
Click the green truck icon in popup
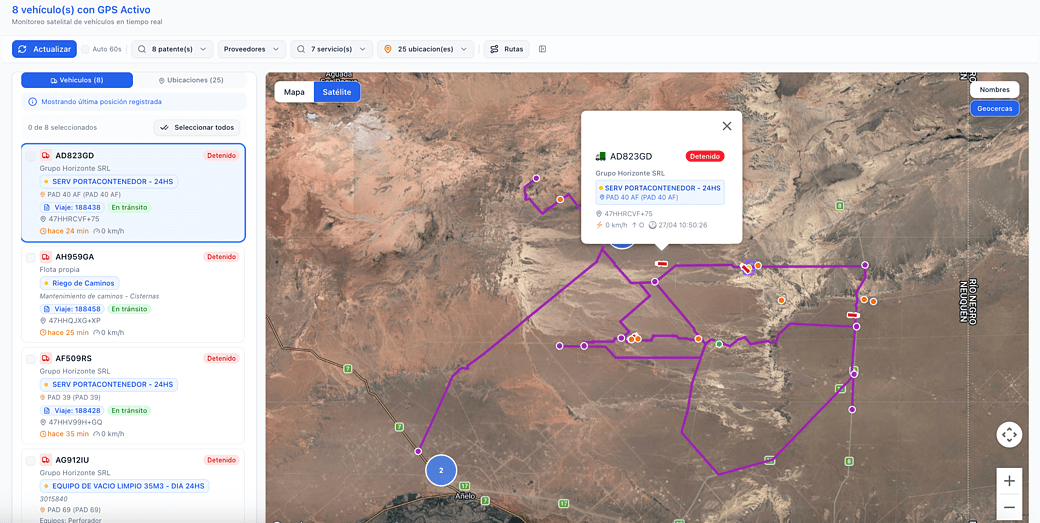tap(601, 157)
